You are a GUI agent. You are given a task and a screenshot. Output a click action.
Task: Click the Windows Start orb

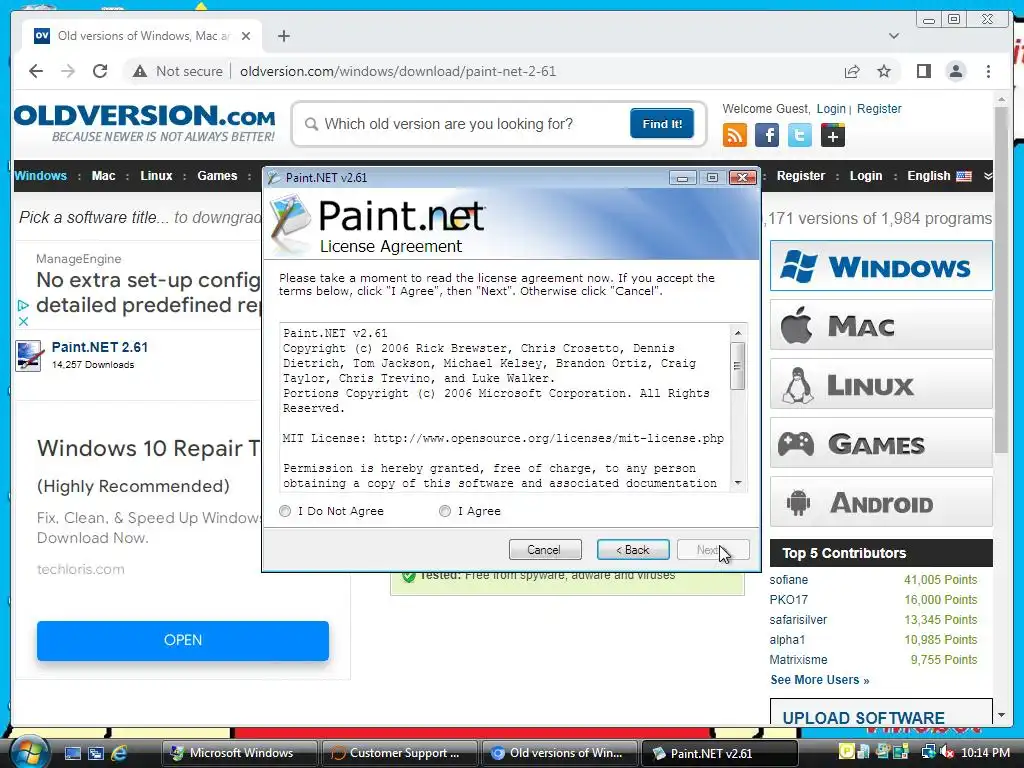(x=30, y=752)
